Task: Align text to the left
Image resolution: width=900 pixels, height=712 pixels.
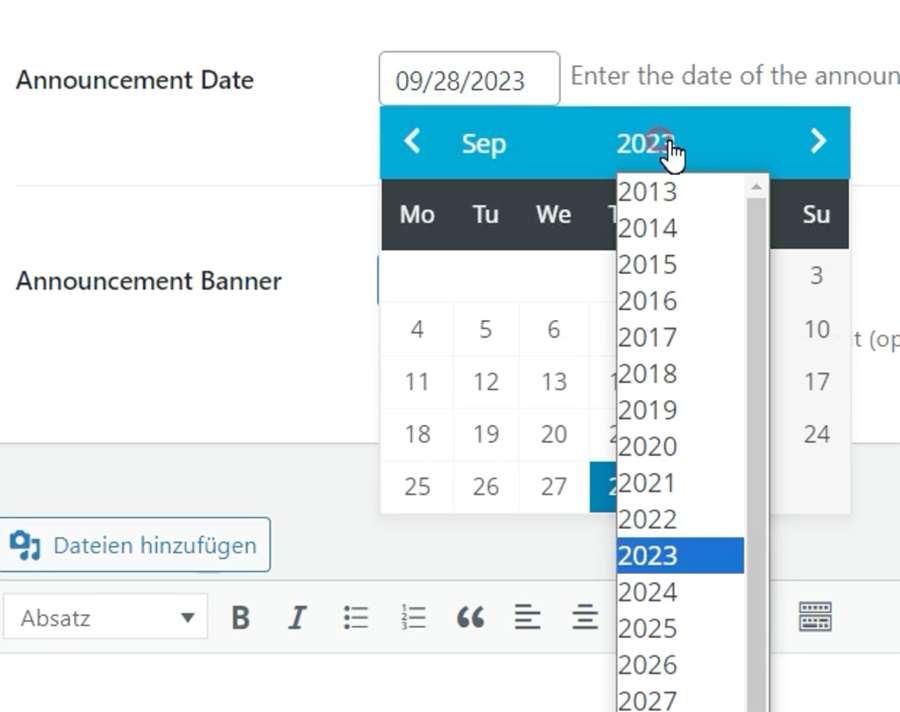Action: coord(528,618)
